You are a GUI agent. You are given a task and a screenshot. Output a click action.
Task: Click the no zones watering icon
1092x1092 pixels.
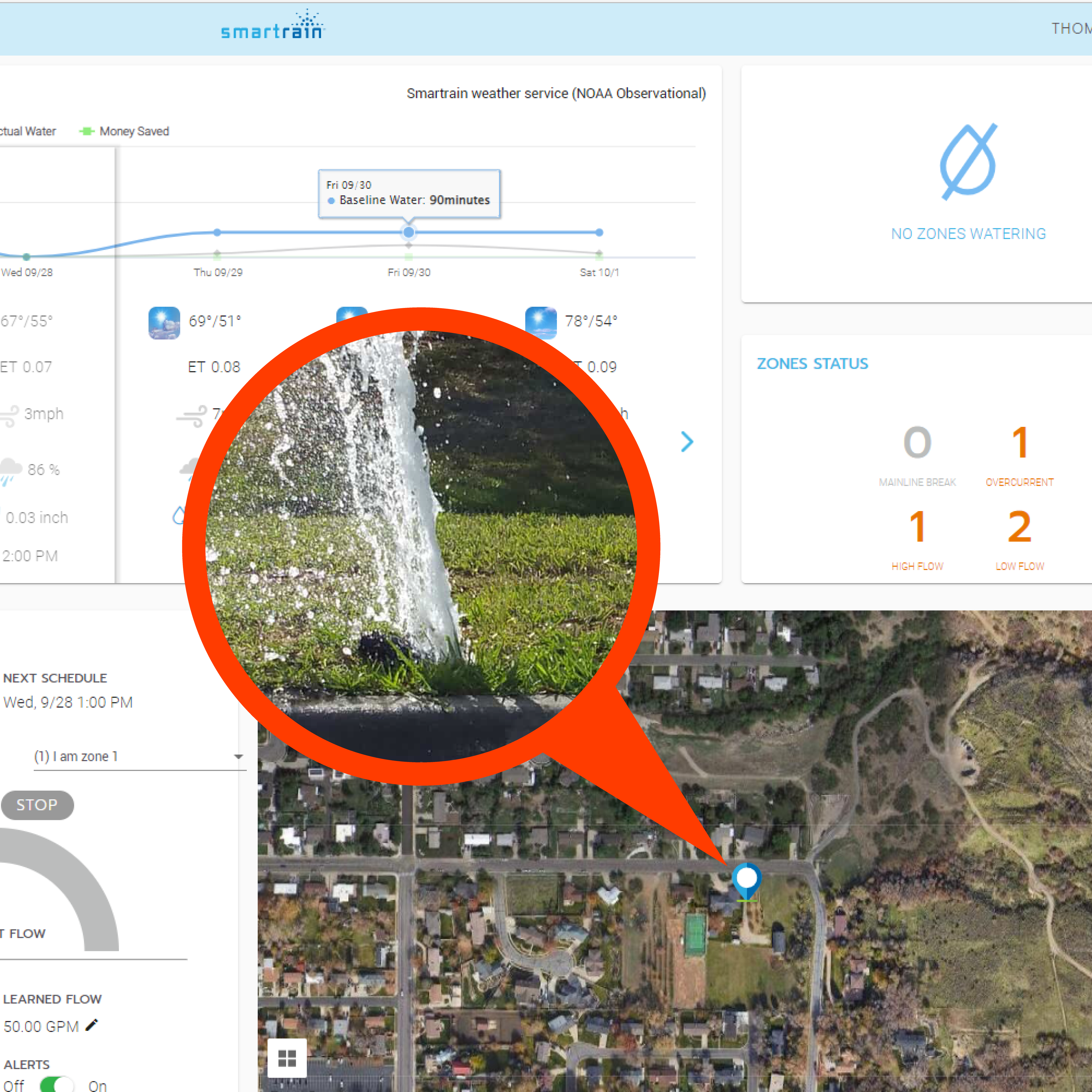[968, 162]
